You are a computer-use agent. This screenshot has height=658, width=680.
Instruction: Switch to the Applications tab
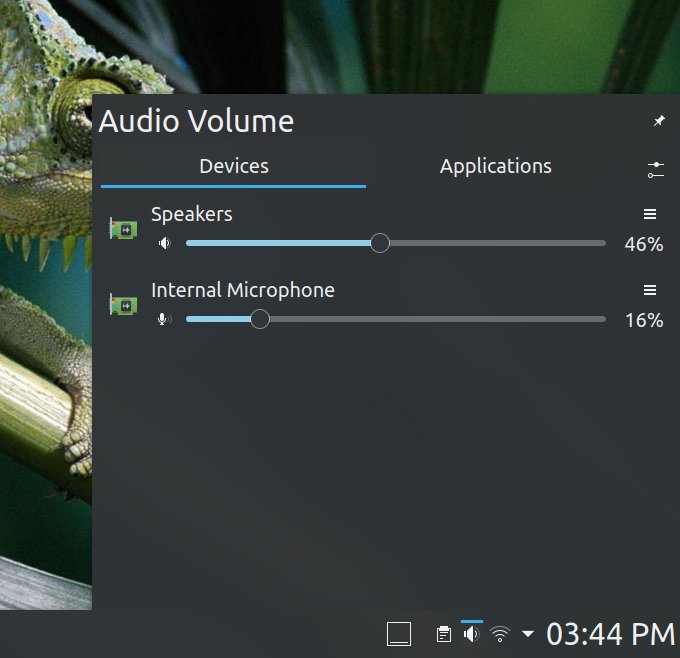point(495,167)
